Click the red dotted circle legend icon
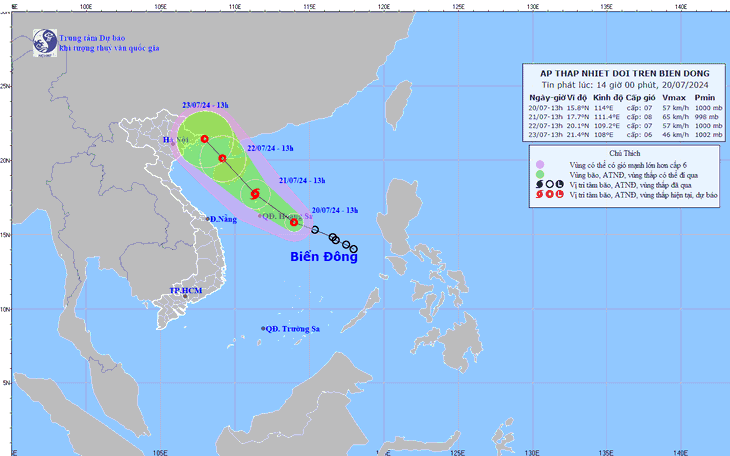Screen dimensions: 730x456 click(x=550, y=194)
